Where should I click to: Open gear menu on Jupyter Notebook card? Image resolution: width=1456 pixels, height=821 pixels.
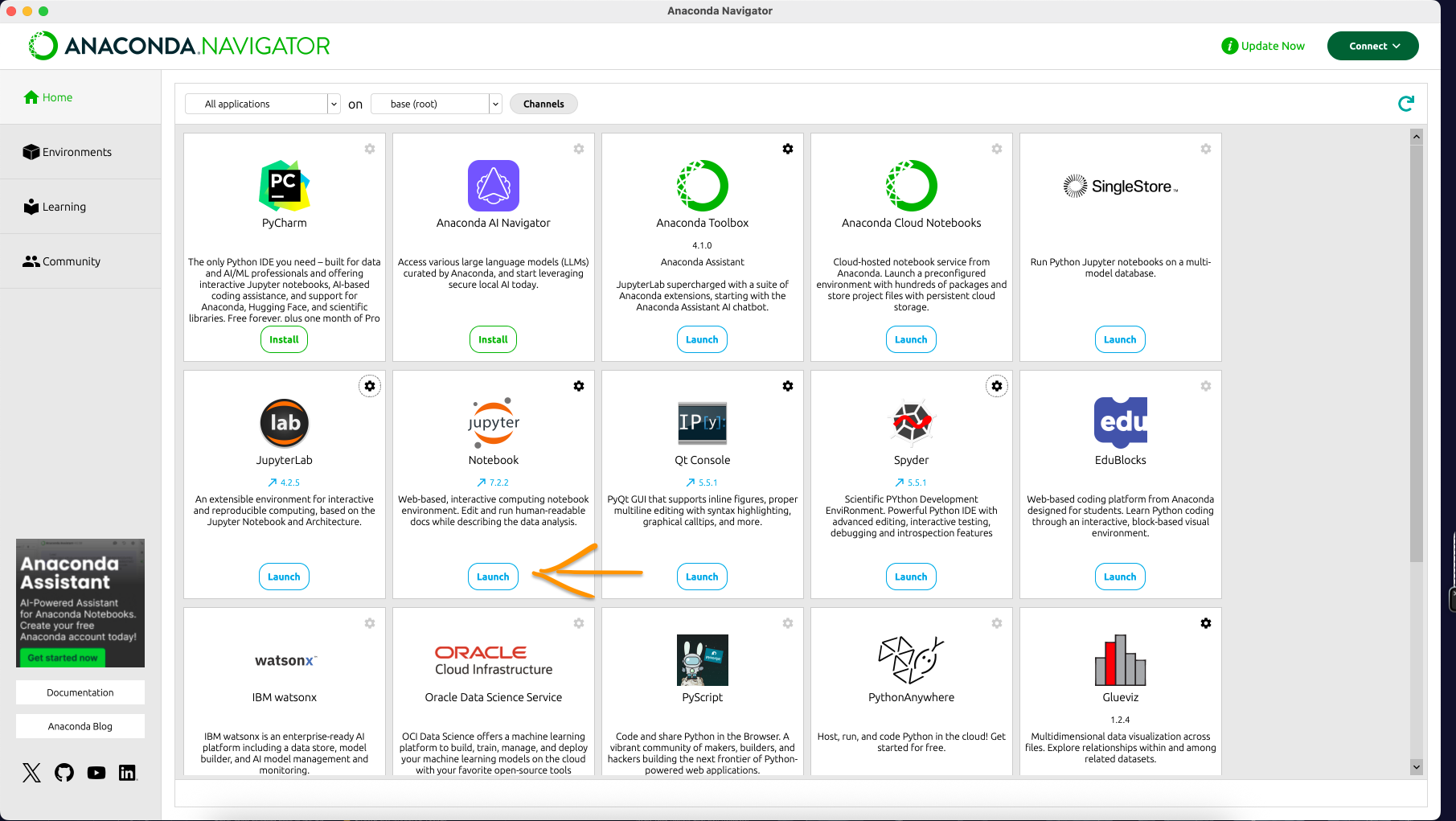[x=579, y=386]
